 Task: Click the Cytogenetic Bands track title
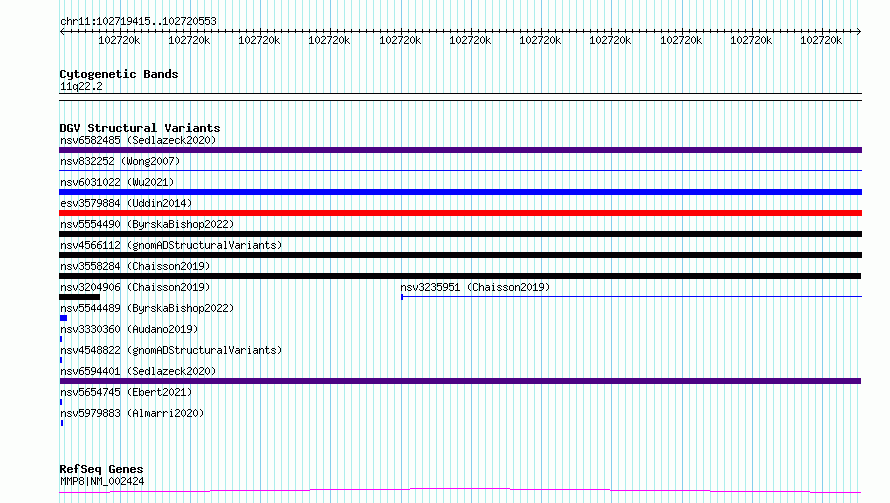(119, 74)
